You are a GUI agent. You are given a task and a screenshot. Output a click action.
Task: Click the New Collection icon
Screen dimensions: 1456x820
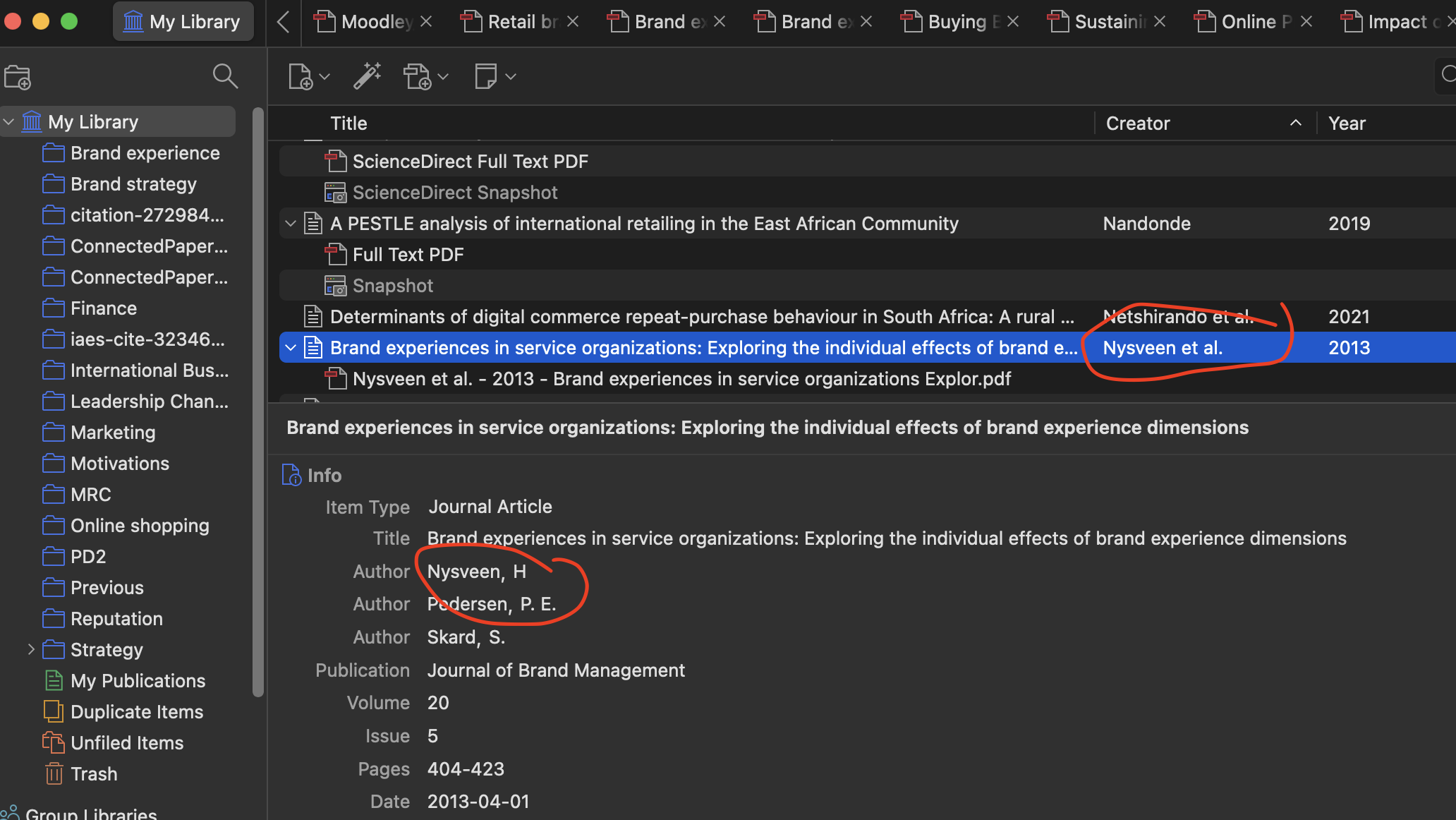click(x=18, y=77)
